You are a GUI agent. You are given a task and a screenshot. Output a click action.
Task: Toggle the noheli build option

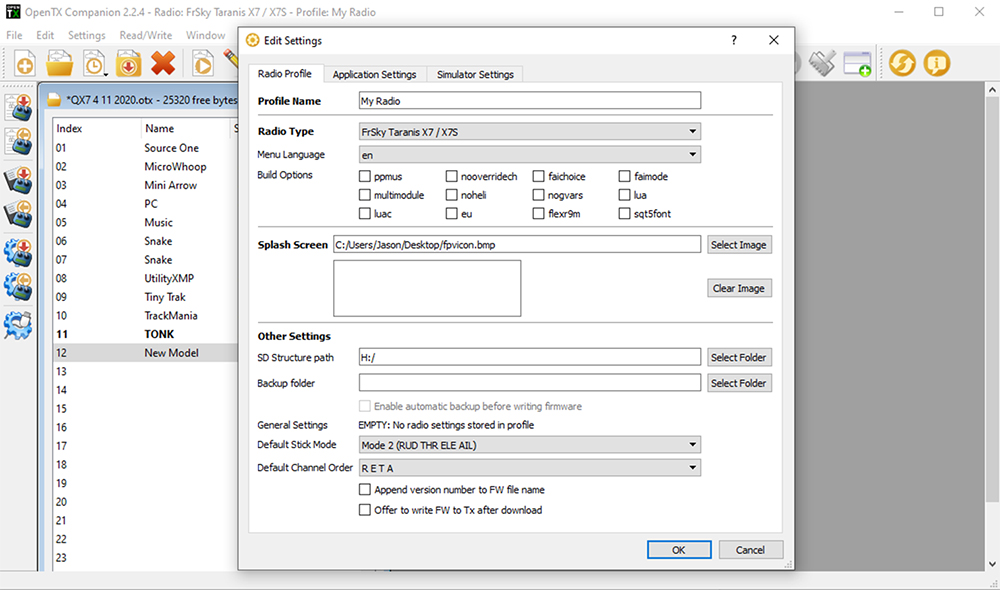(452, 195)
